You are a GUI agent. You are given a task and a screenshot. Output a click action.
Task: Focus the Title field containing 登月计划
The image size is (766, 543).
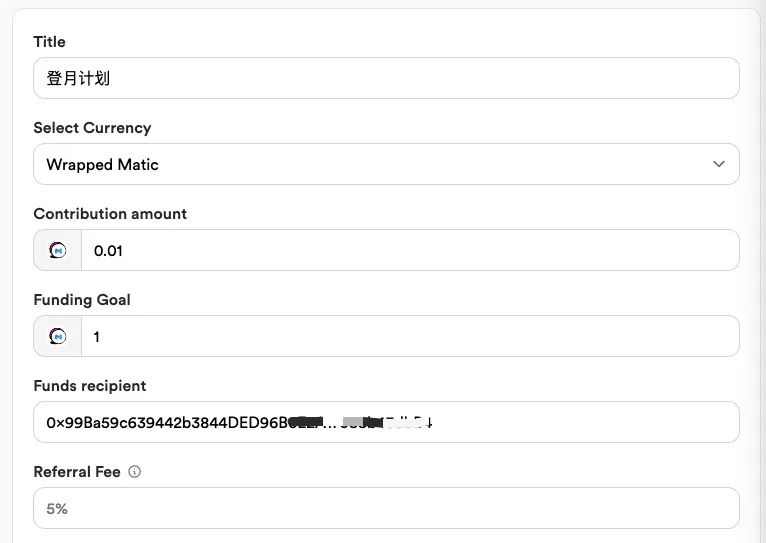(x=386, y=78)
